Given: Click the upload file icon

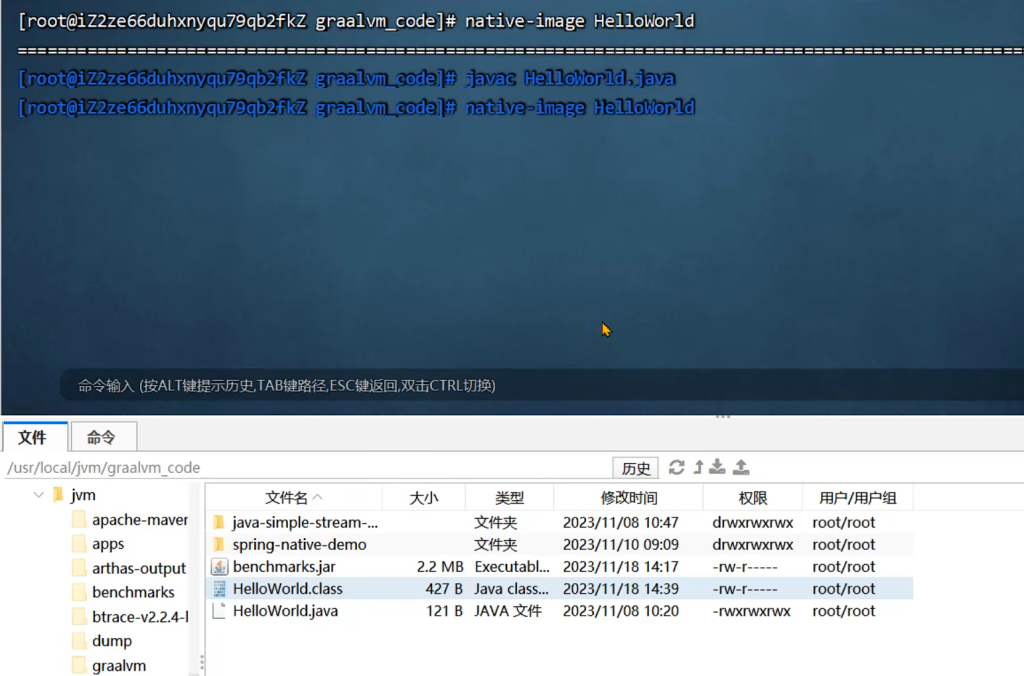Looking at the screenshot, I should pos(741,467).
